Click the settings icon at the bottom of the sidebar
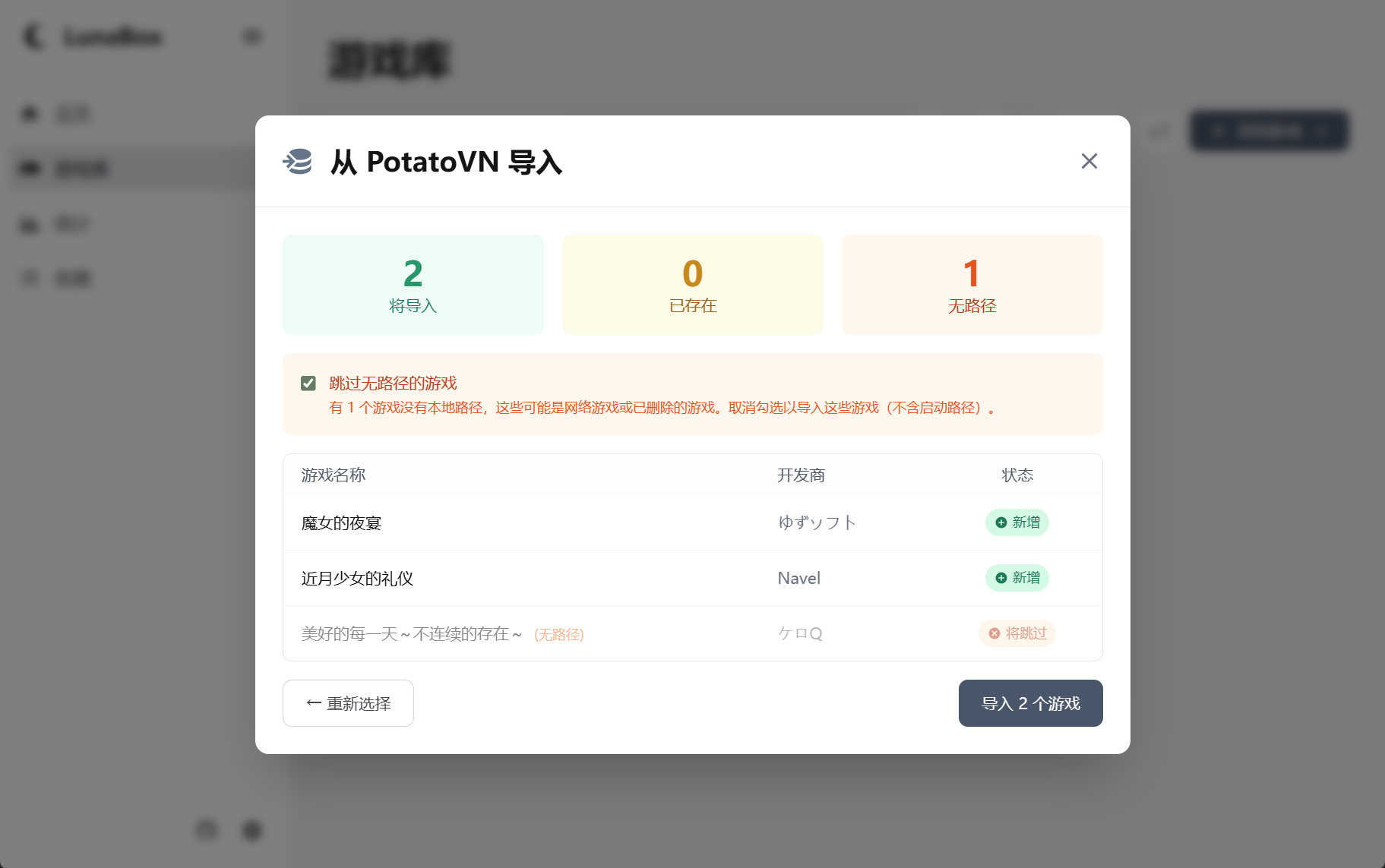This screenshot has height=868, width=1385. 252,831
